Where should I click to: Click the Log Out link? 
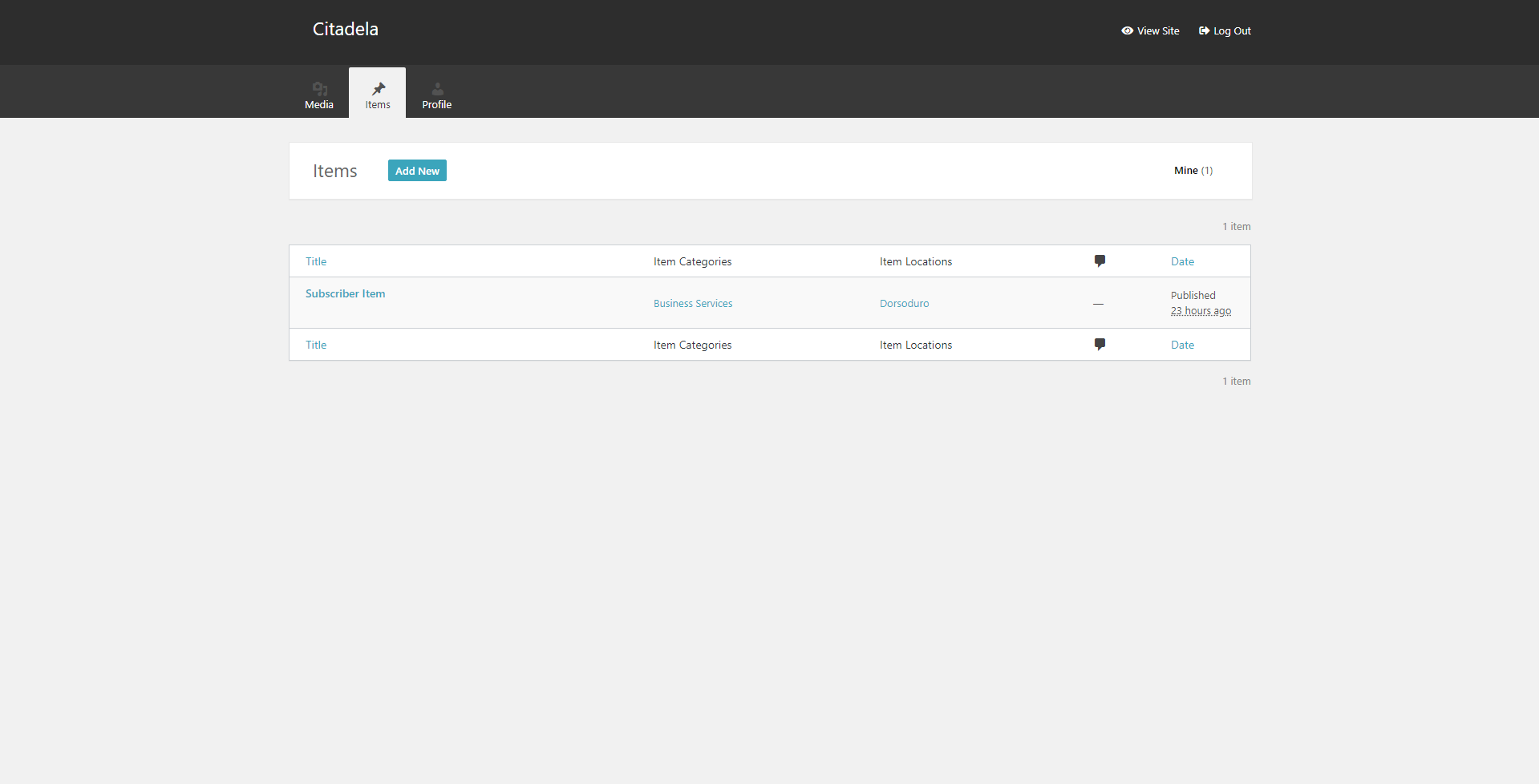point(1225,30)
